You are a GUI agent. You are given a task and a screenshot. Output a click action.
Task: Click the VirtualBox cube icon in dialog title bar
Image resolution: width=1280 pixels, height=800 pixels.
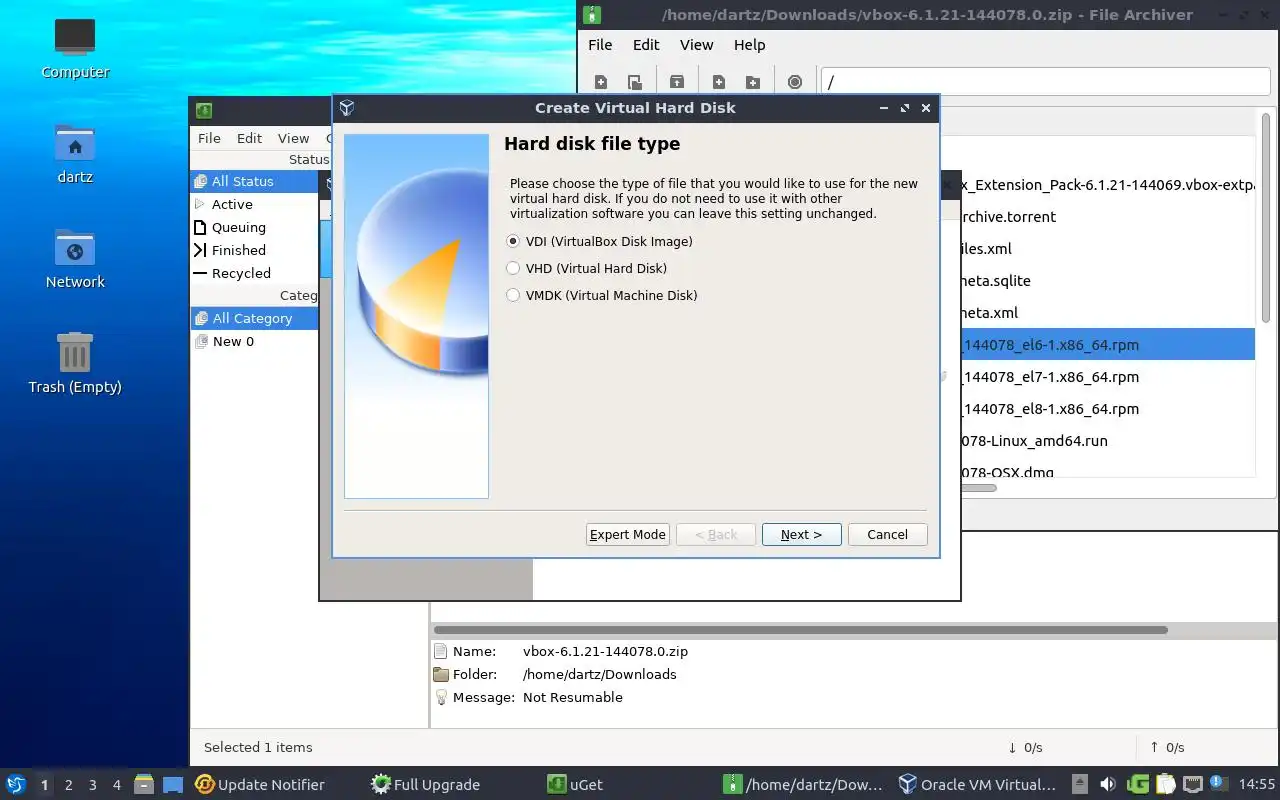point(347,108)
